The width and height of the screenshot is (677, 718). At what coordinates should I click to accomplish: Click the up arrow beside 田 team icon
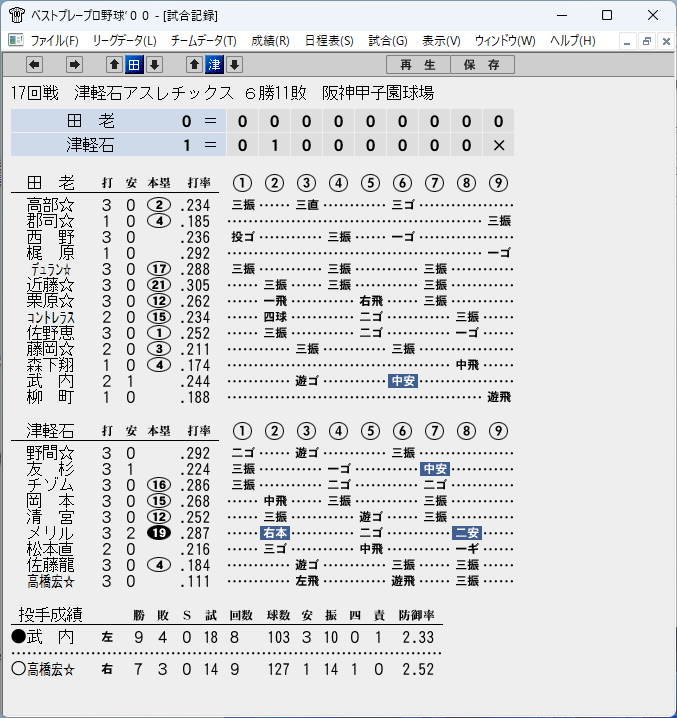point(115,65)
